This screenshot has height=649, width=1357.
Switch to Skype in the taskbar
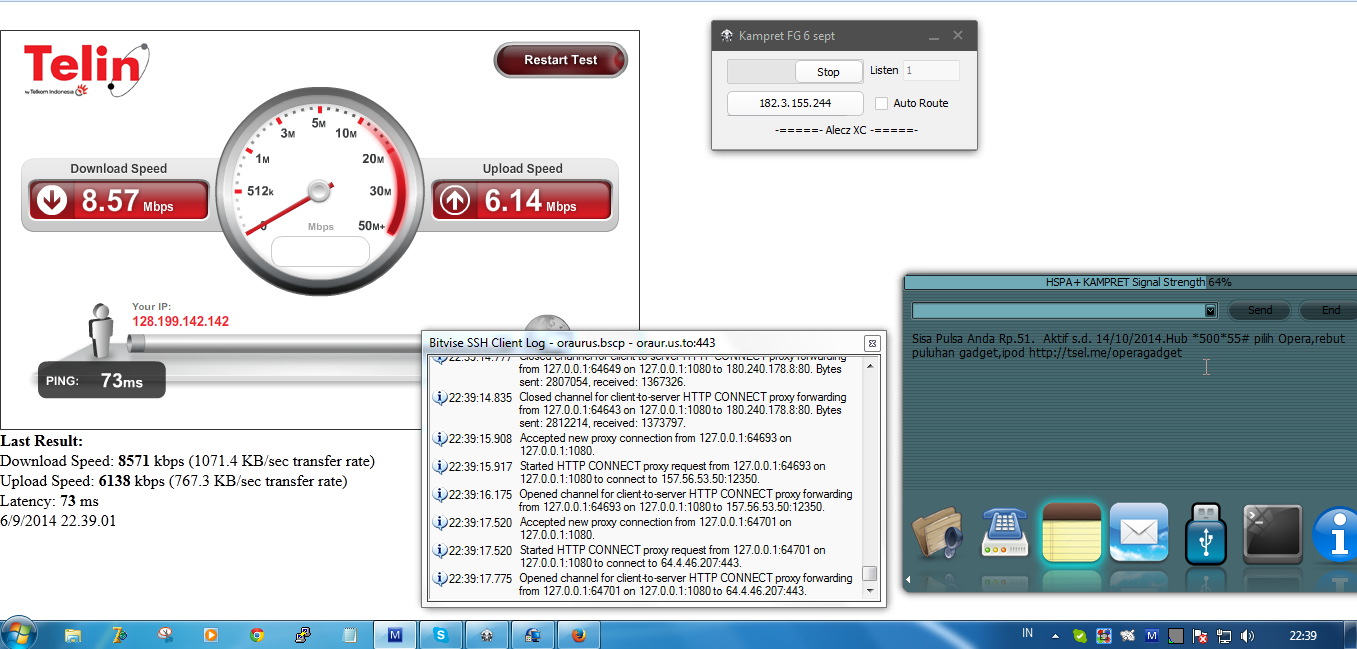pyautogui.click(x=440, y=634)
